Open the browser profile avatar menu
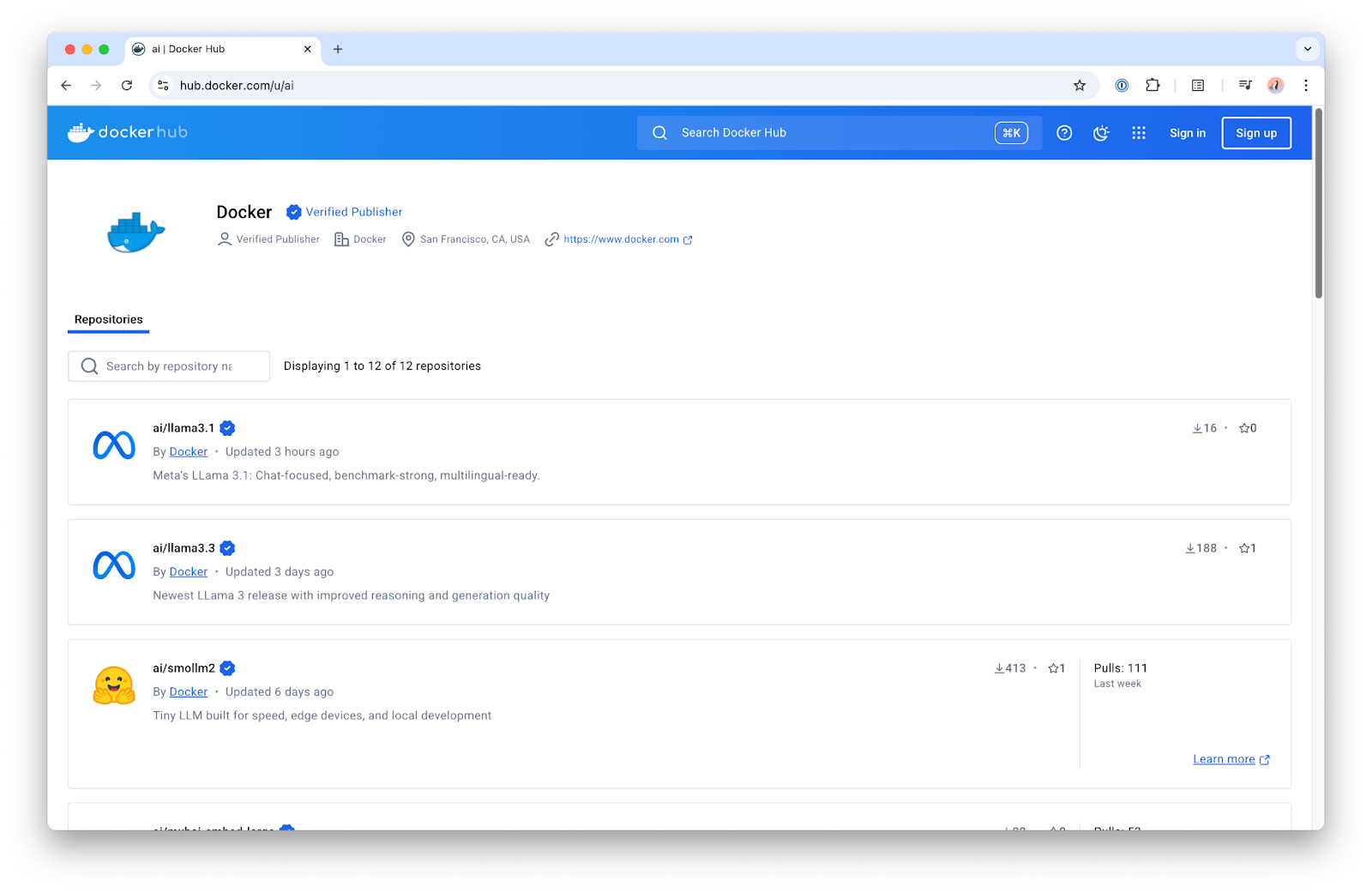1372x893 pixels. (x=1275, y=85)
